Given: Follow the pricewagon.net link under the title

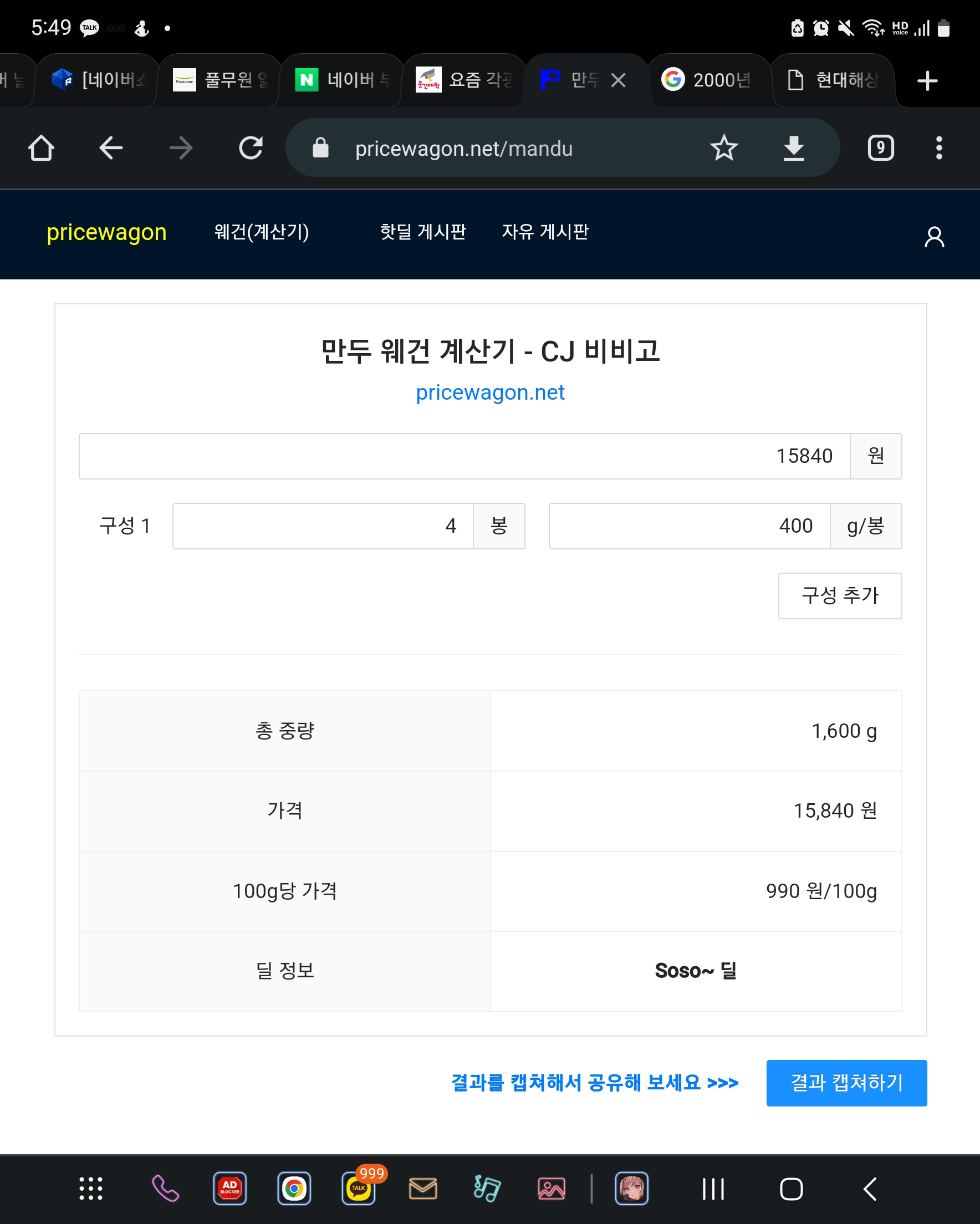Looking at the screenshot, I should coord(490,392).
